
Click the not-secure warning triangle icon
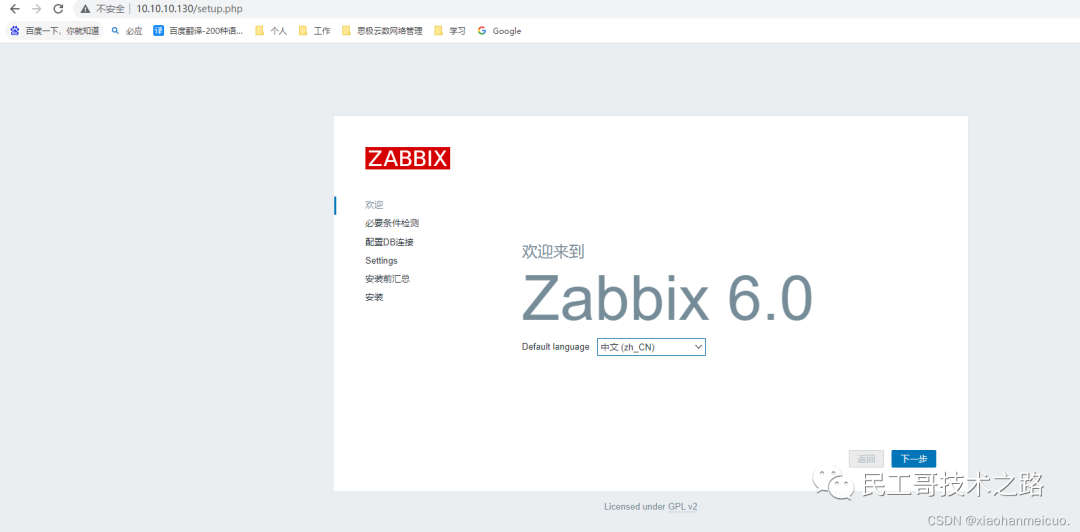coord(85,9)
